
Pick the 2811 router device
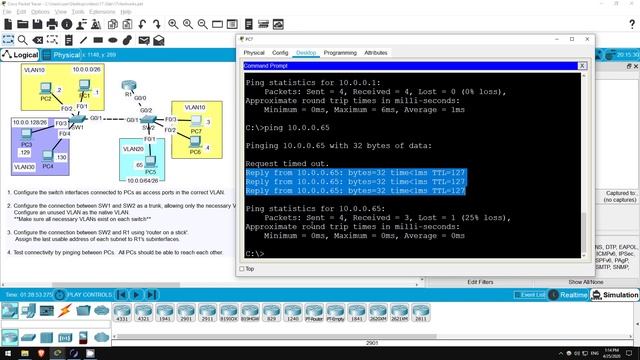[x=421, y=313]
